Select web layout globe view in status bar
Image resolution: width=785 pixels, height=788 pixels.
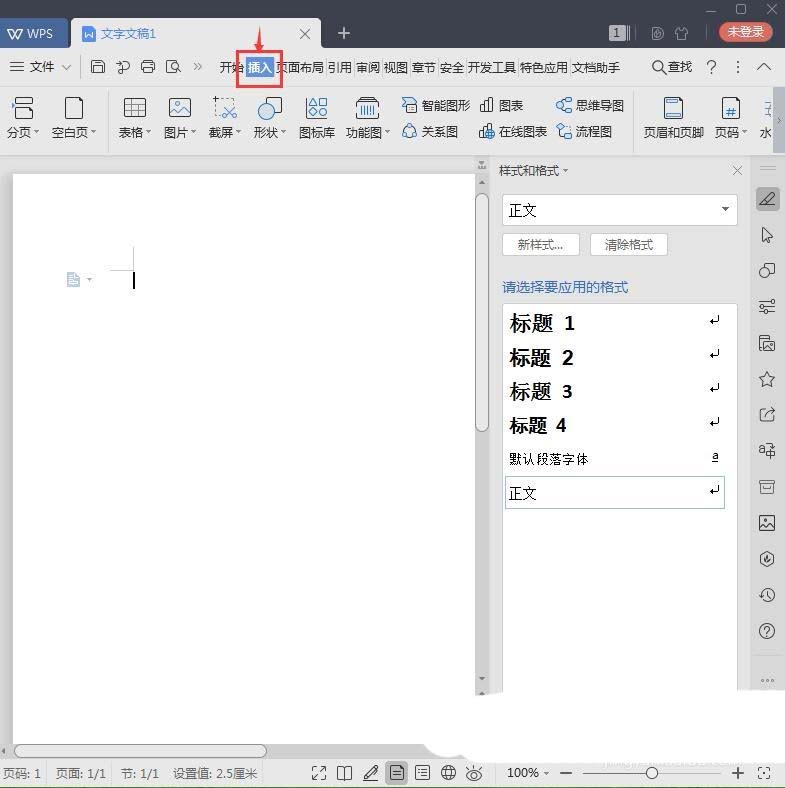pyautogui.click(x=448, y=773)
